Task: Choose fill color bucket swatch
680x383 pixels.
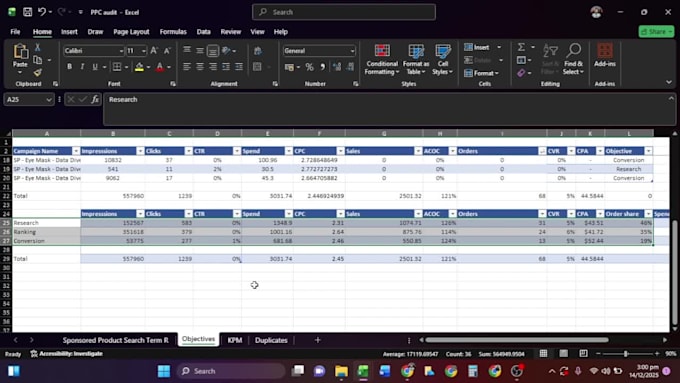Action: pyautogui.click(x=139, y=67)
